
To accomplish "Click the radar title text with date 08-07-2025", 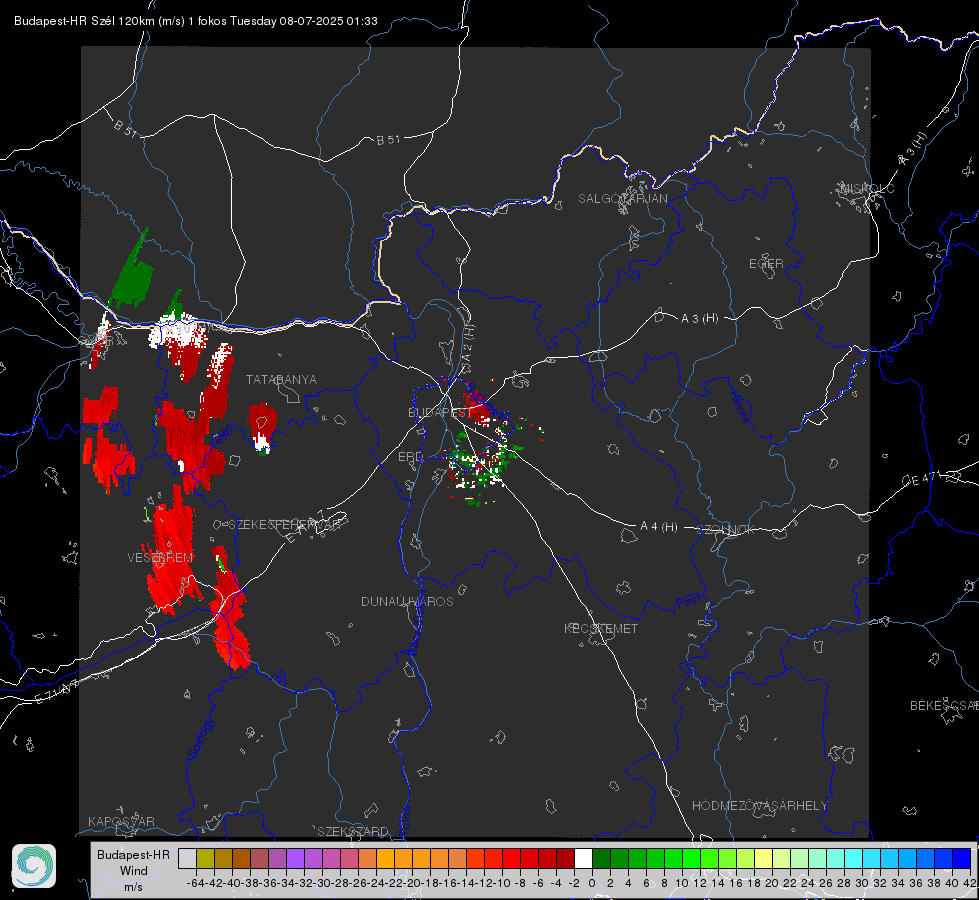I will point(195,21).
